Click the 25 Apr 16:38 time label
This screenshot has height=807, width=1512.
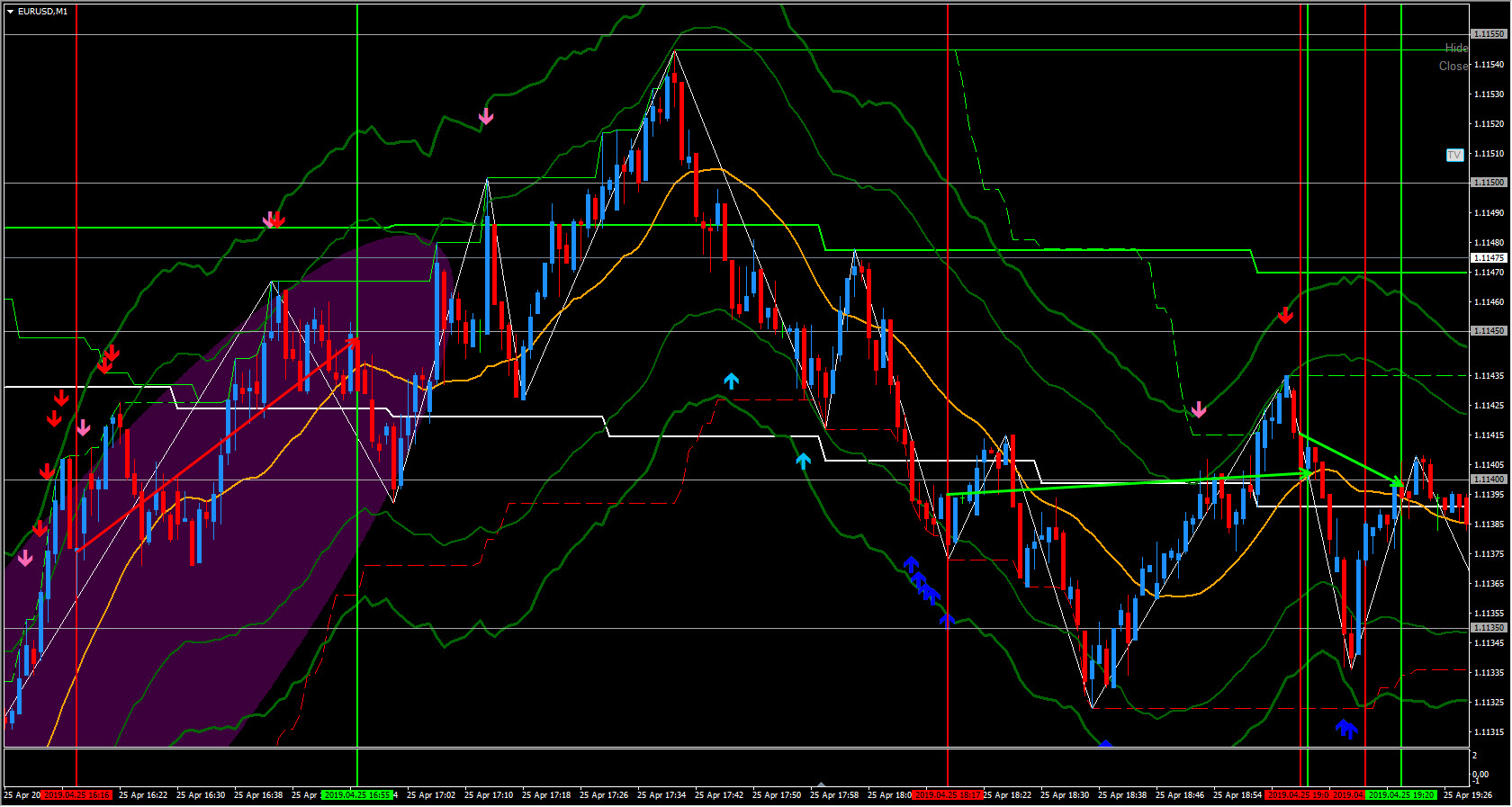click(x=258, y=795)
